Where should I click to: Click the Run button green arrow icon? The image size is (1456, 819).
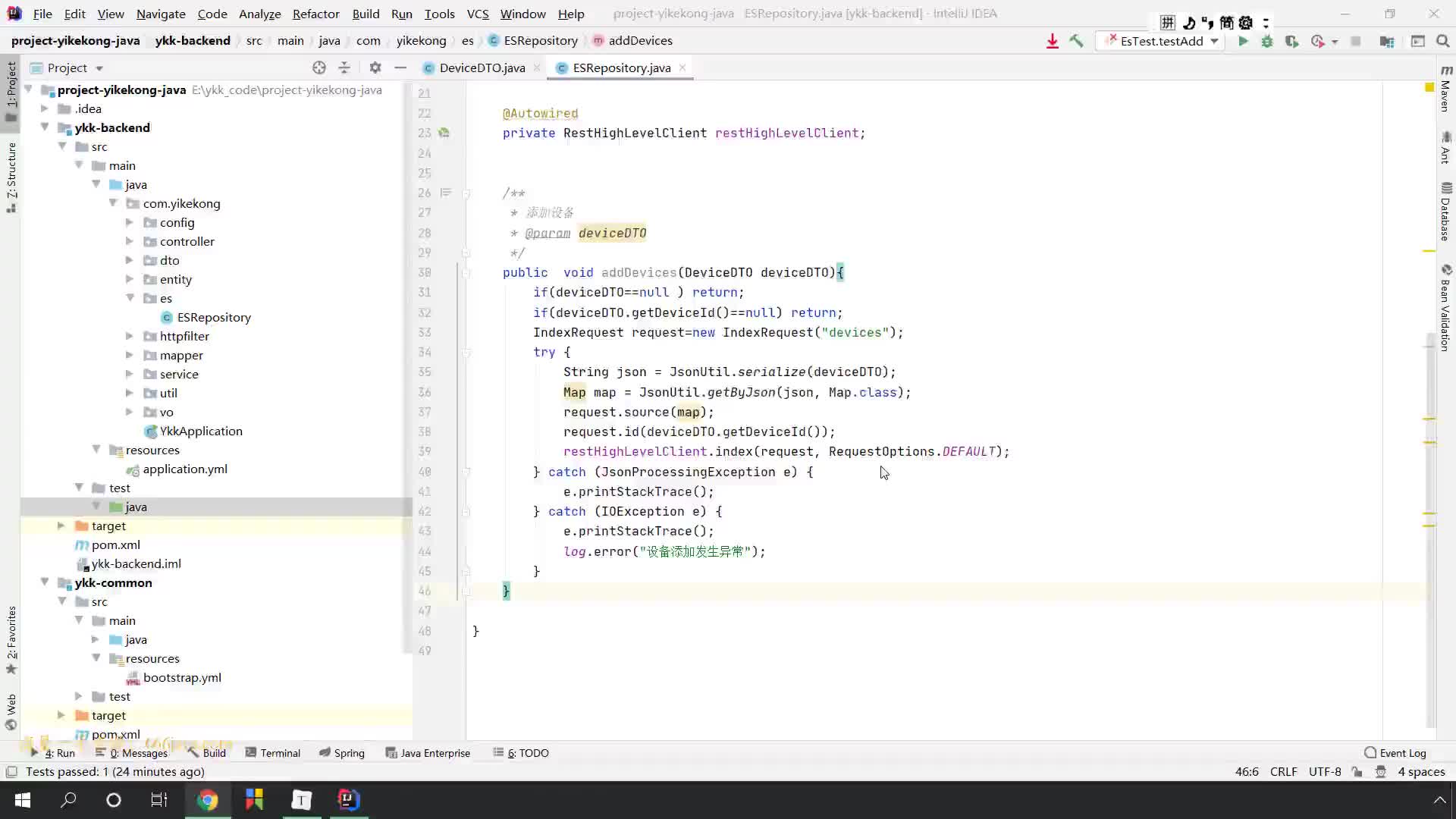coord(1244,41)
